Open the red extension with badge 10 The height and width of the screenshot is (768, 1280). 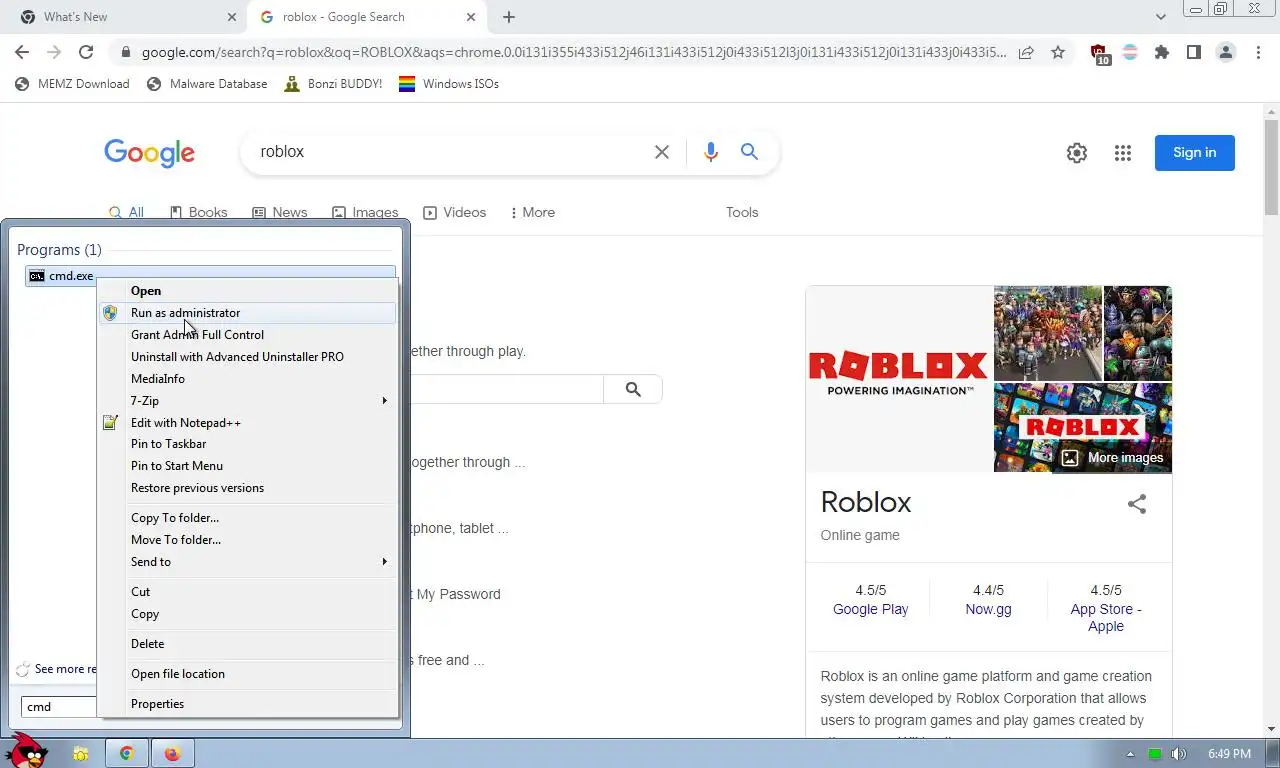coord(1099,53)
